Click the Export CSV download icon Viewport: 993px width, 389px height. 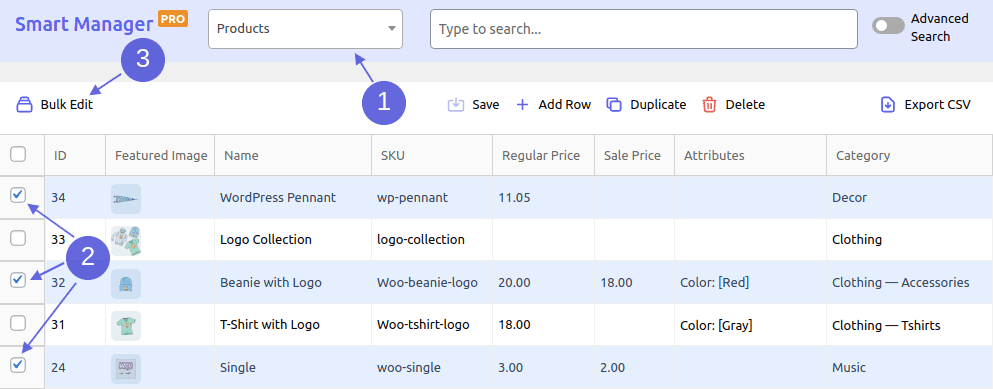(x=888, y=105)
